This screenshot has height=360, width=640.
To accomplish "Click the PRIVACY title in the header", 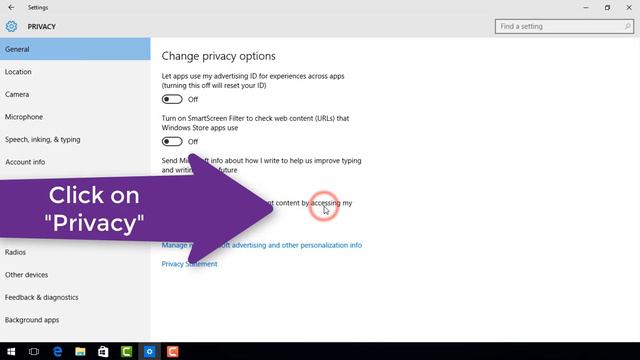I will tap(42, 27).
